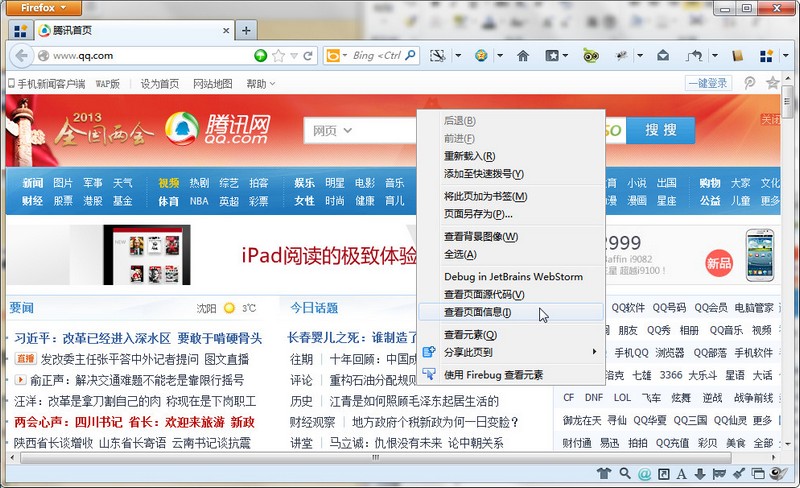Click the pin icon beside 一键登录
800x488 pixels.
pyautogui.click(x=749, y=83)
